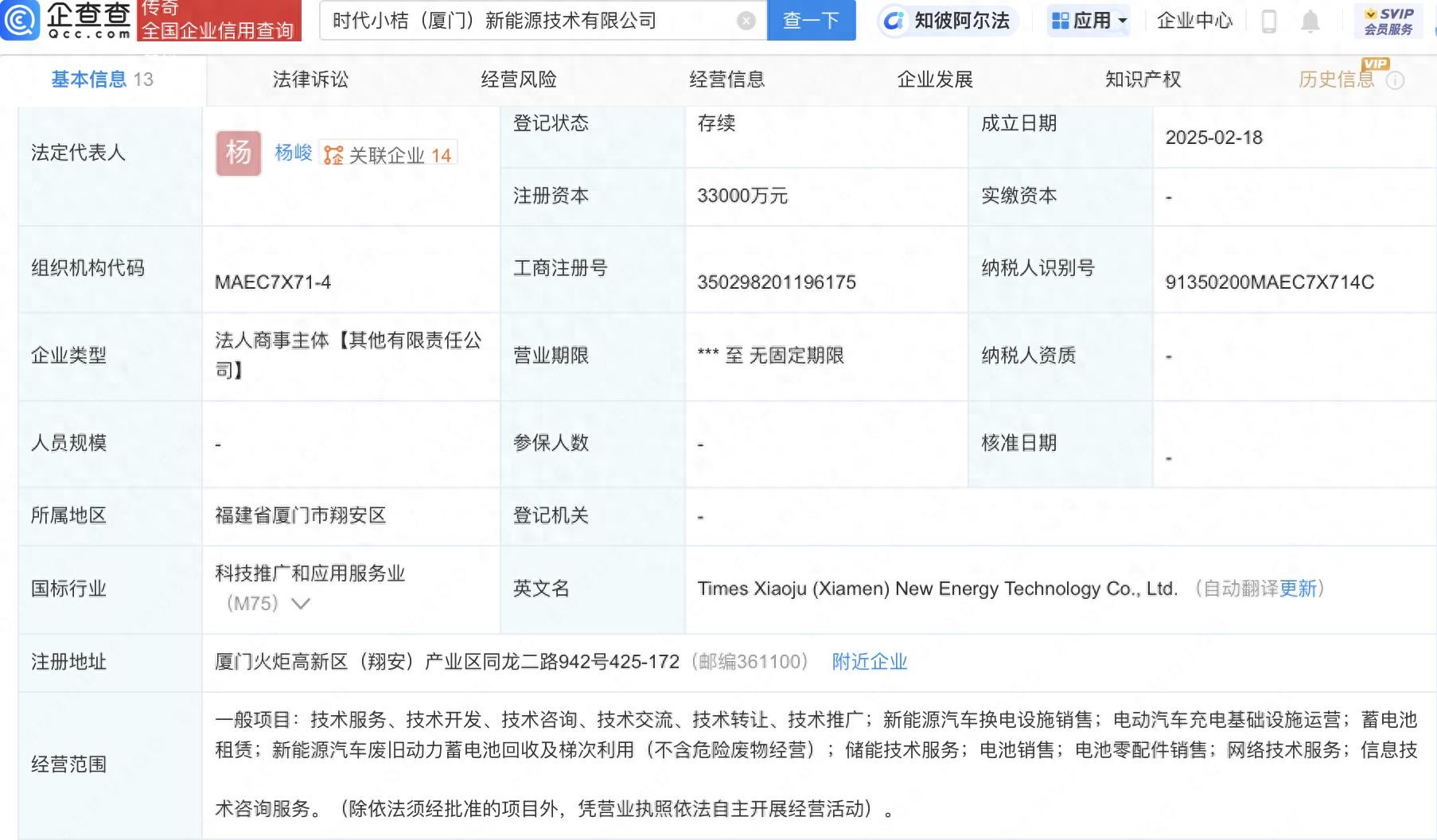View 关联企业 14 related companies

coord(389,155)
